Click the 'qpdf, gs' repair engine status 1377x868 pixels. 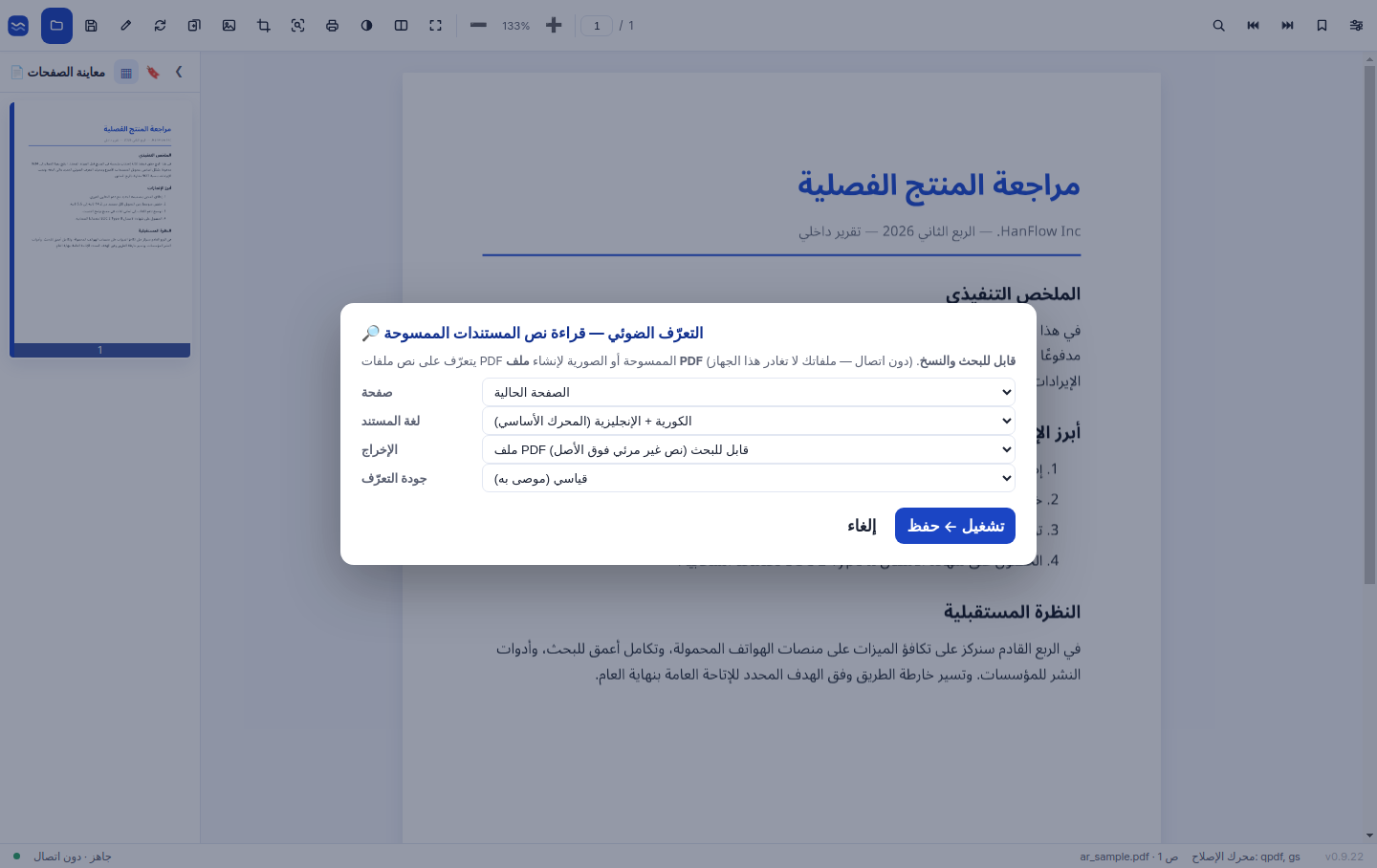(x=1246, y=857)
